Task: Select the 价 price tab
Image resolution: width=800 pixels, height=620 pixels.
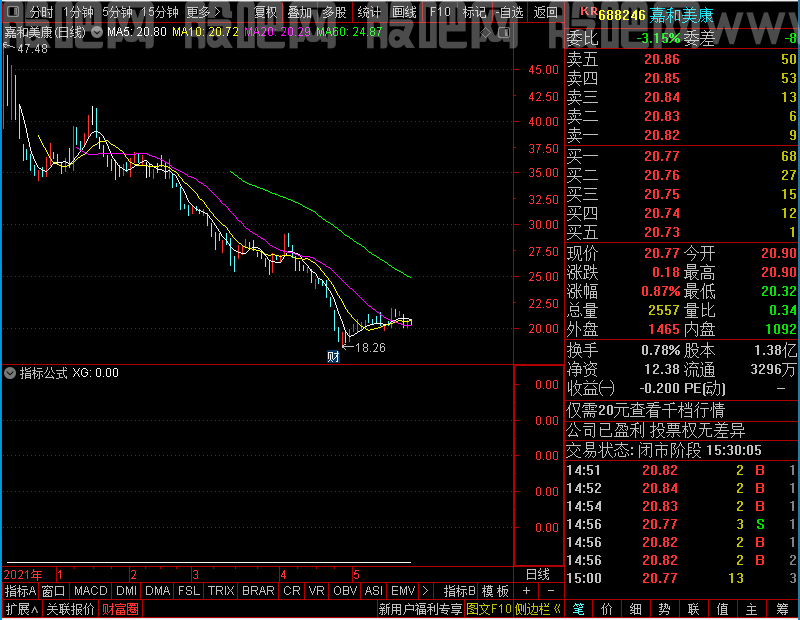Action: [x=607, y=609]
